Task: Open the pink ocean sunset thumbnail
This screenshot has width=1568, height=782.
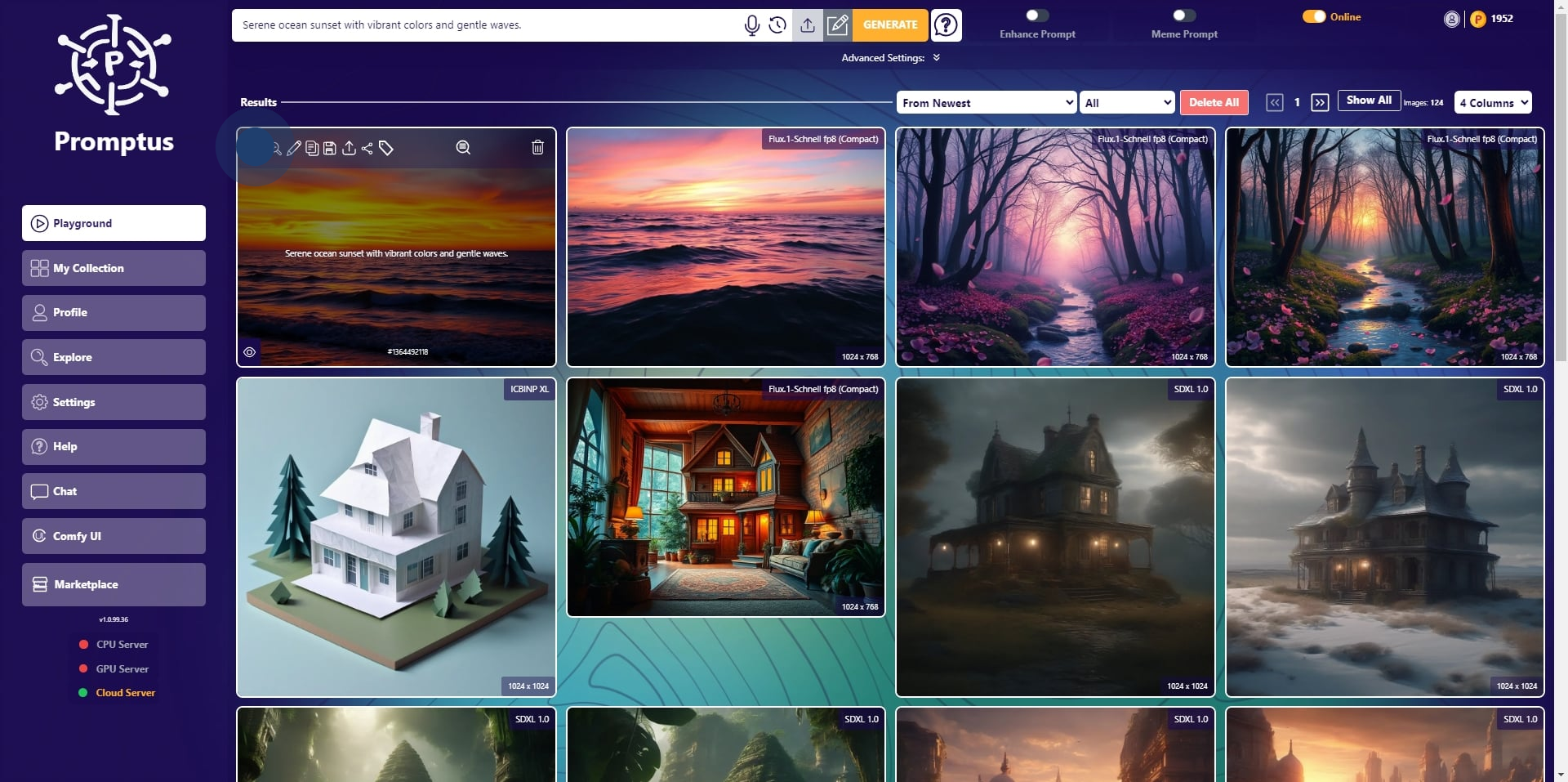Action: pos(726,247)
